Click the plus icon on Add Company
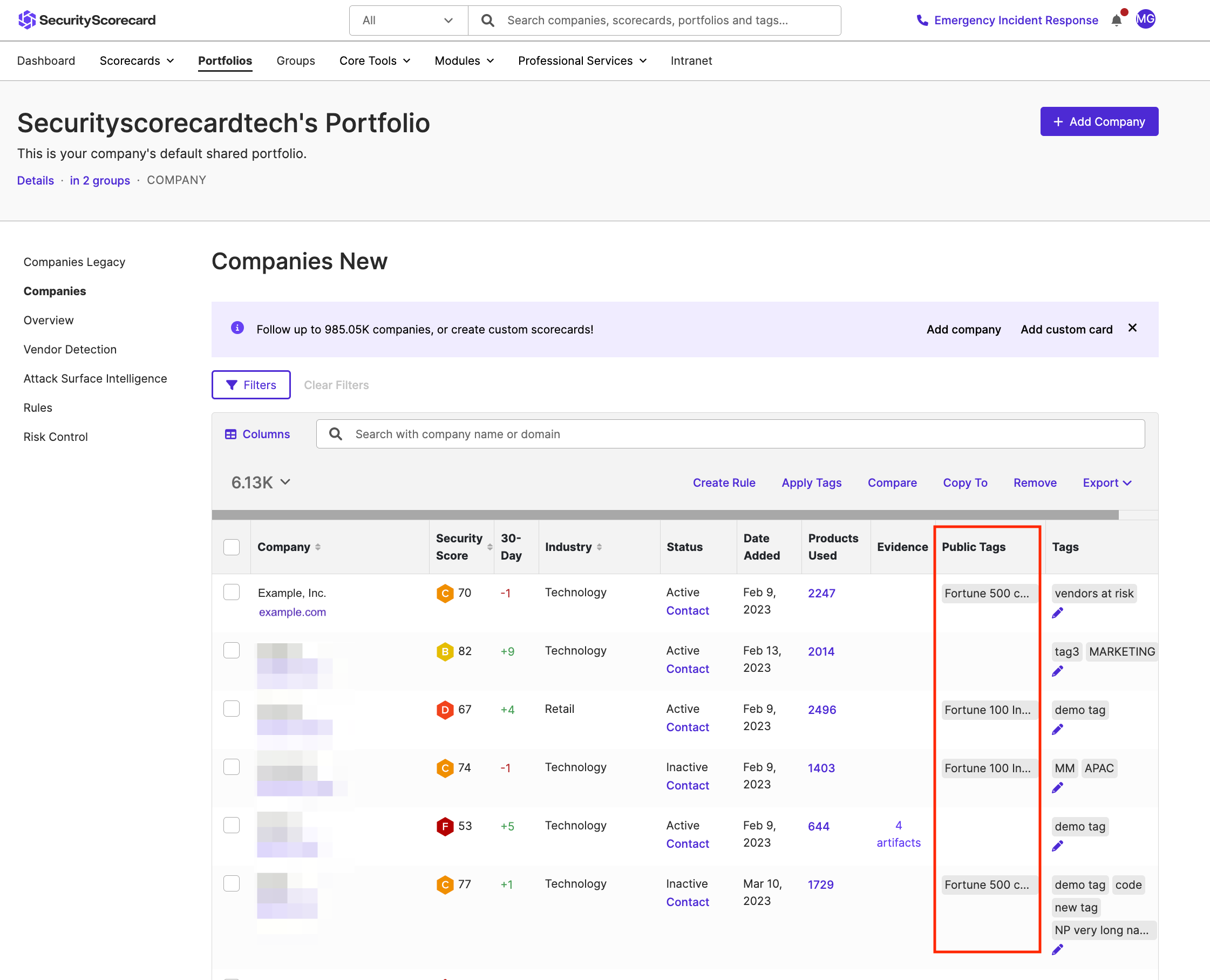 [1058, 122]
